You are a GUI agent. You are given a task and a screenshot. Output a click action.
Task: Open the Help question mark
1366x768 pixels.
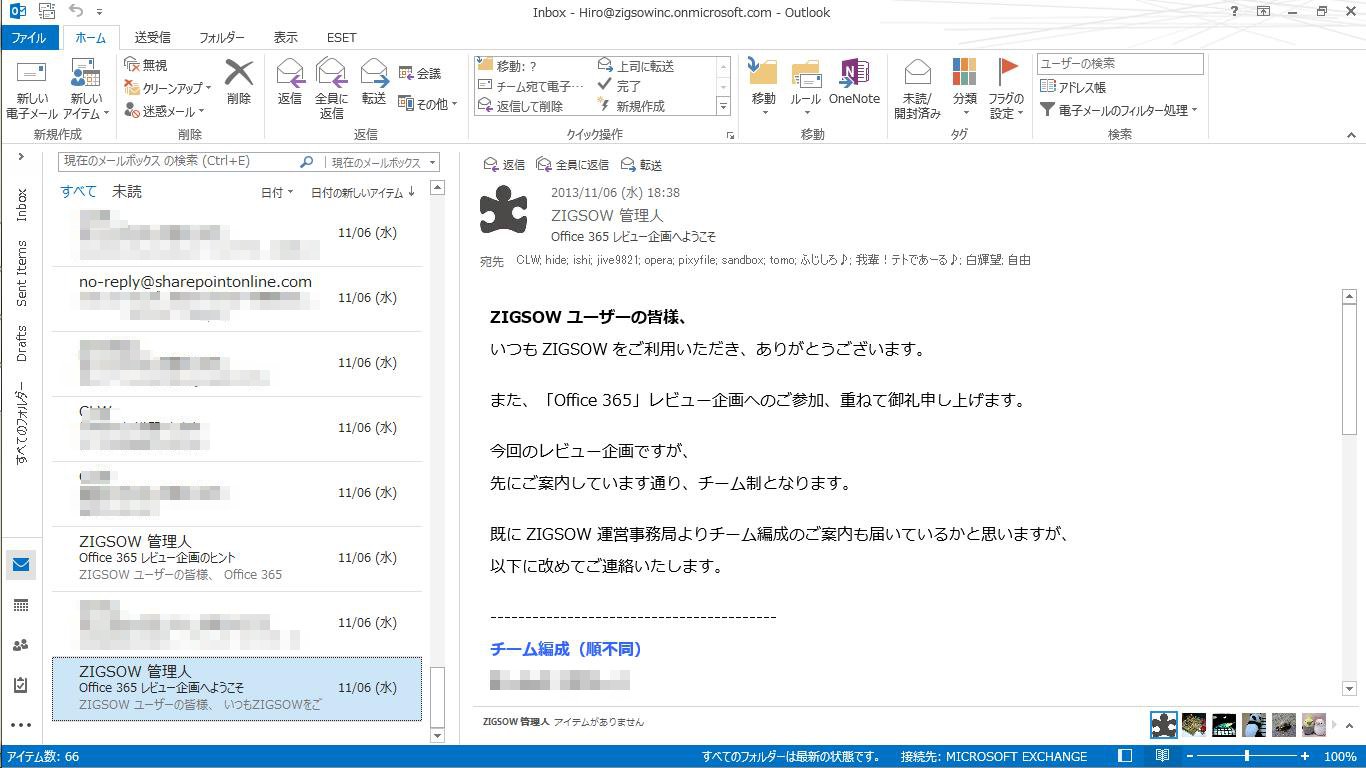(x=1234, y=12)
